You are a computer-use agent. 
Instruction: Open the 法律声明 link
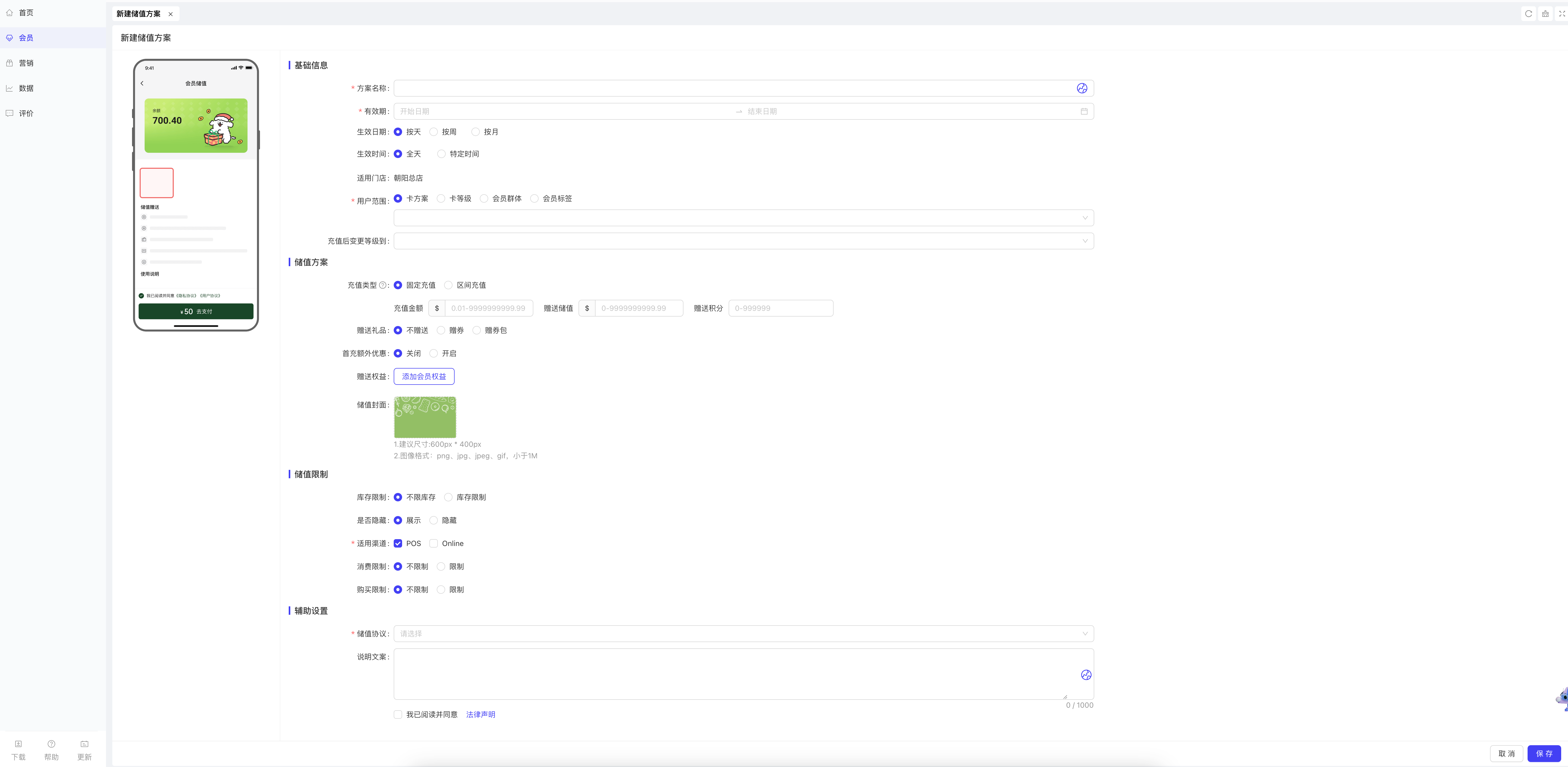tap(480, 715)
